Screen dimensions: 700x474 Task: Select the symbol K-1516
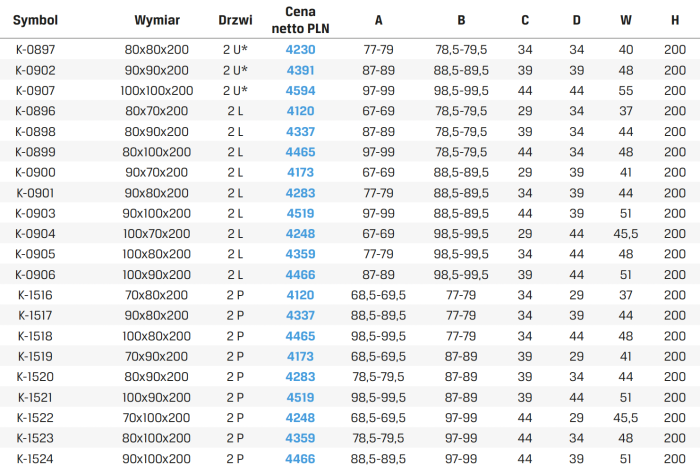tap(35, 295)
